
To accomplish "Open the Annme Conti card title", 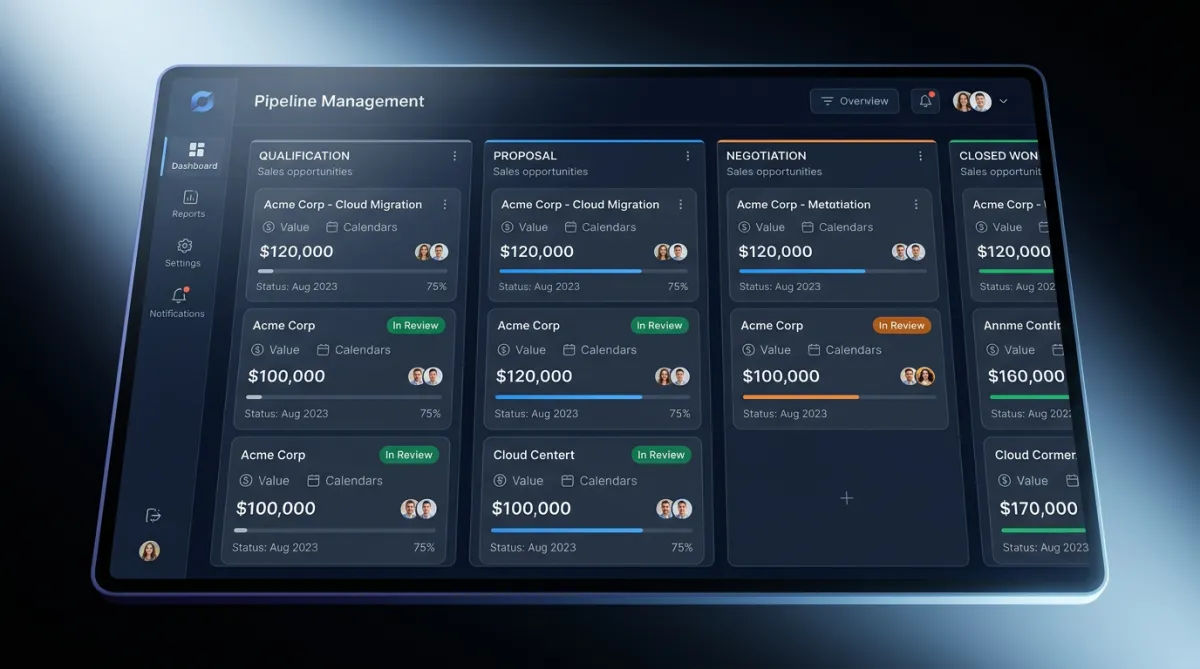I will [x=1022, y=325].
